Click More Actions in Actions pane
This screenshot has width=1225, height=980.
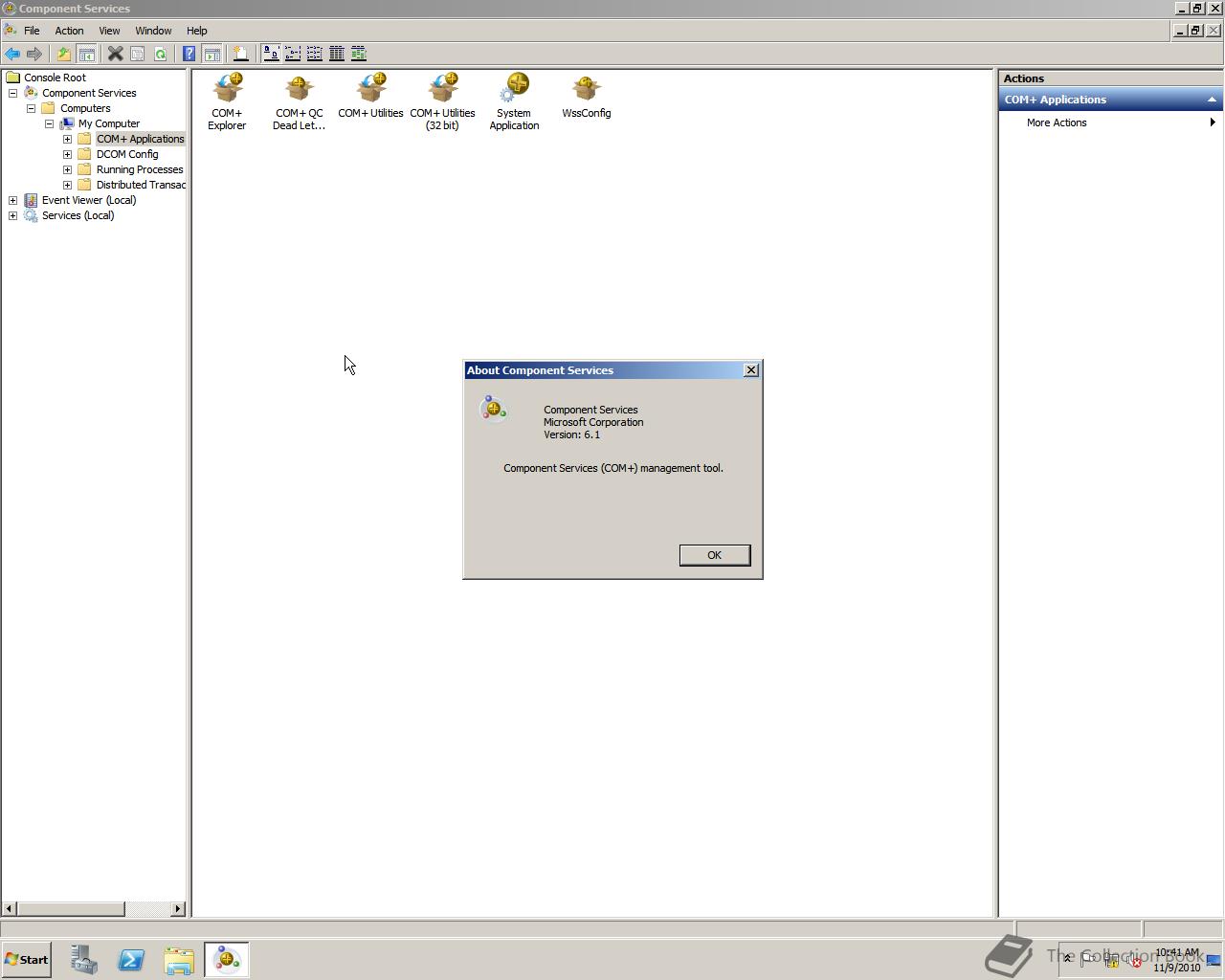coord(1057,122)
